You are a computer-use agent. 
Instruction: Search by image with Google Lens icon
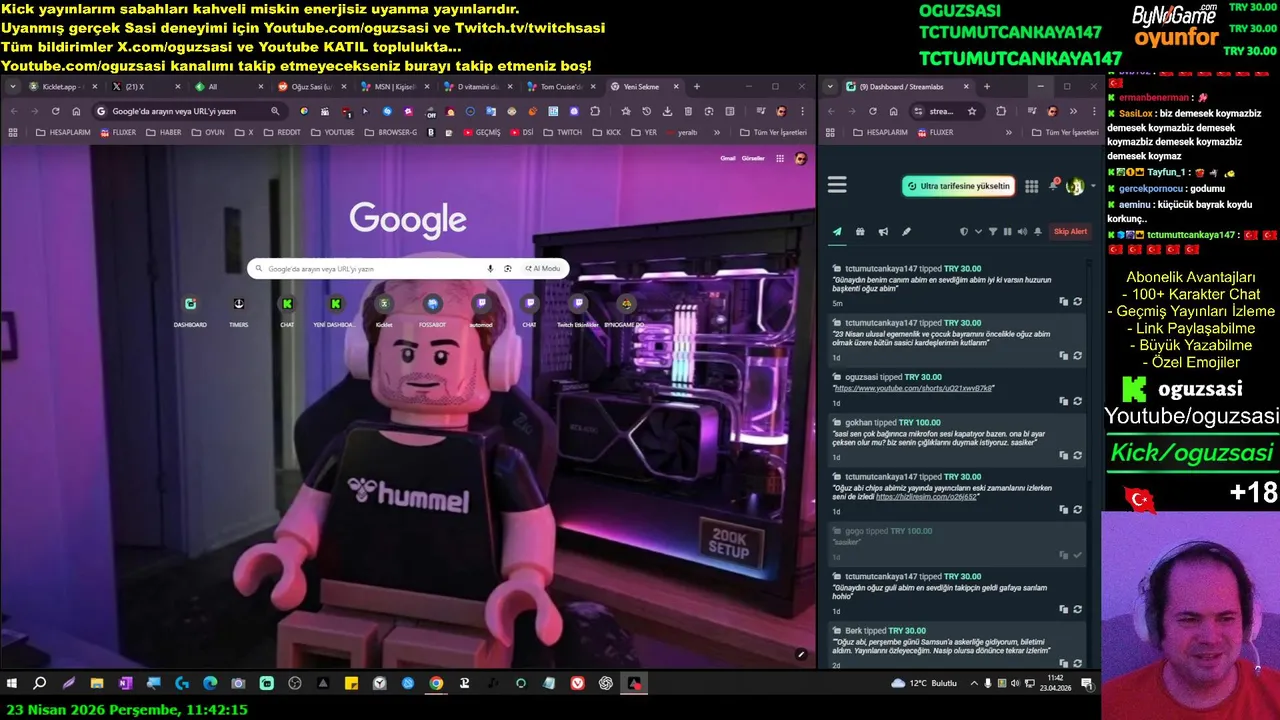[x=508, y=268]
